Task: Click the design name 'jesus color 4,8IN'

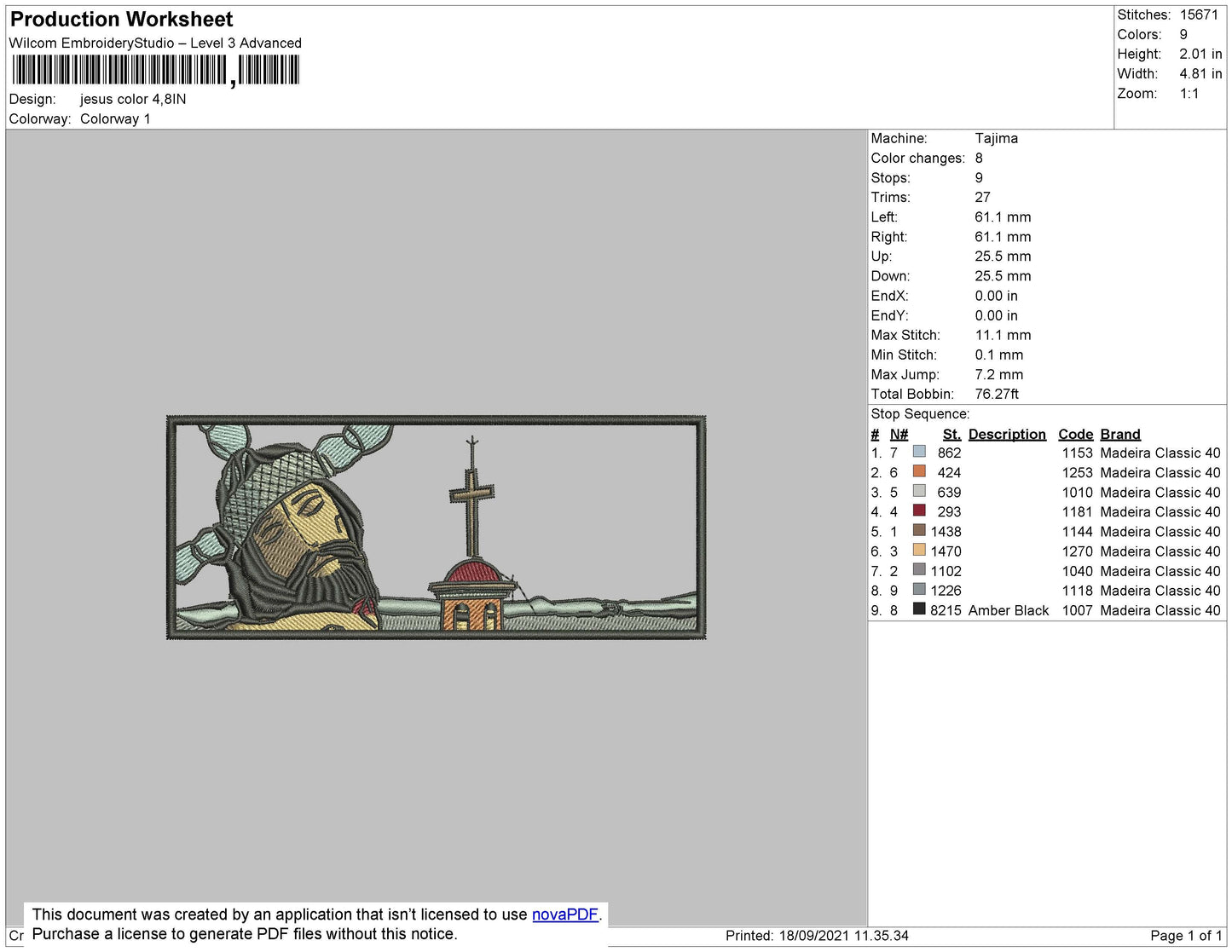Action: click(133, 99)
